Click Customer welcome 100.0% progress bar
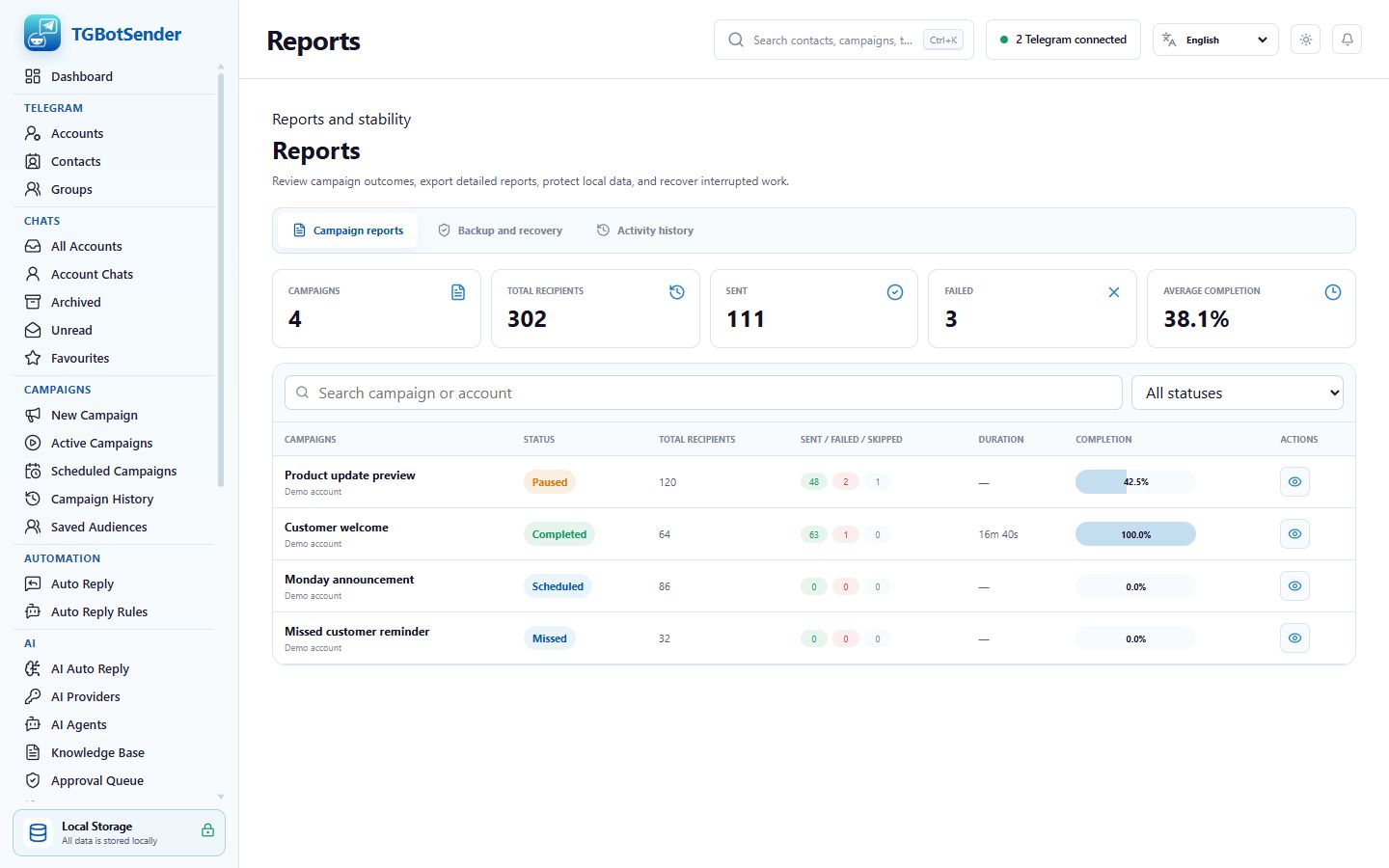The width and height of the screenshot is (1389, 868). (1135, 533)
